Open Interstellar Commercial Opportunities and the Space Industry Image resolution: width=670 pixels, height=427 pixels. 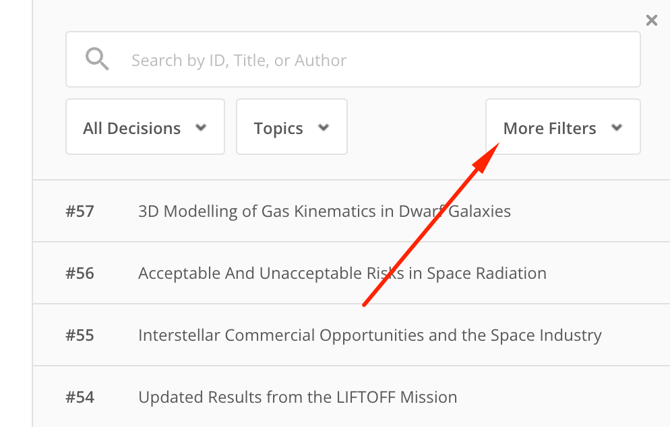point(370,335)
